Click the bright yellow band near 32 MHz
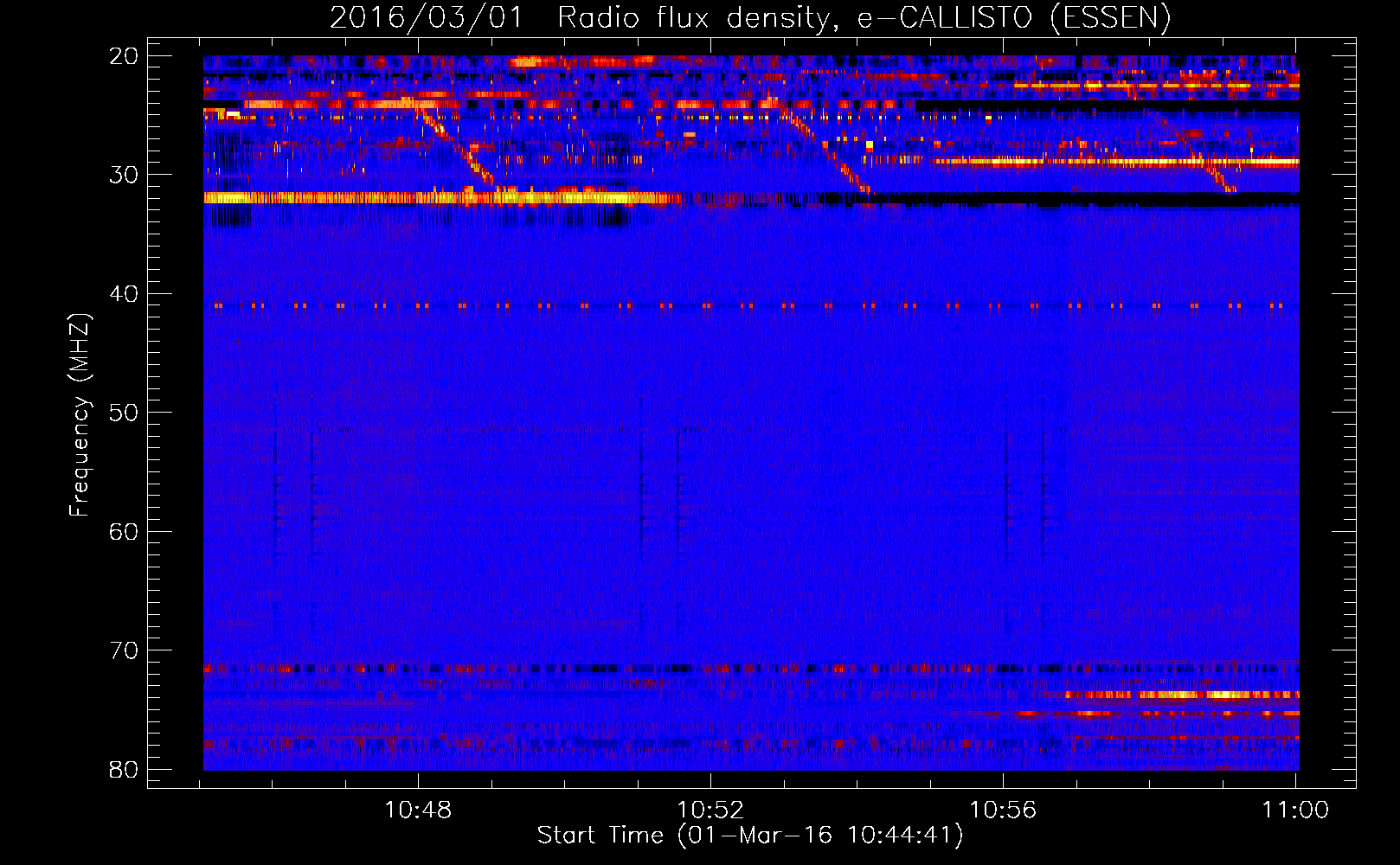The image size is (1400, 865). point(441,198)
